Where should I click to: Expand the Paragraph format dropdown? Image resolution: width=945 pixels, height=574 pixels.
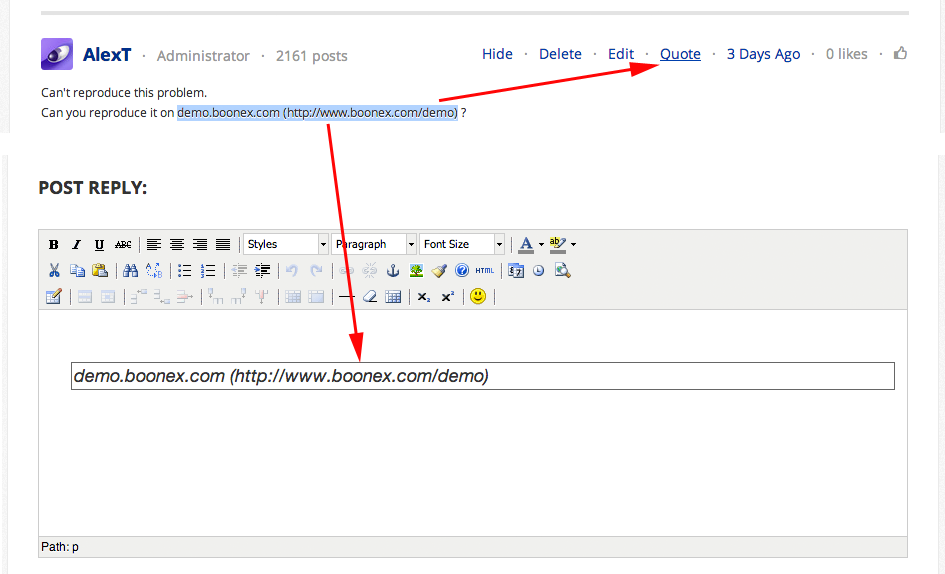tap(374, 244)
